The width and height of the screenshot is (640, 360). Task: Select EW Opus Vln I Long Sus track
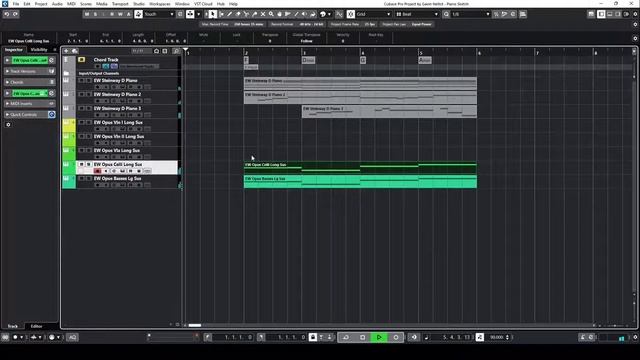118,122
